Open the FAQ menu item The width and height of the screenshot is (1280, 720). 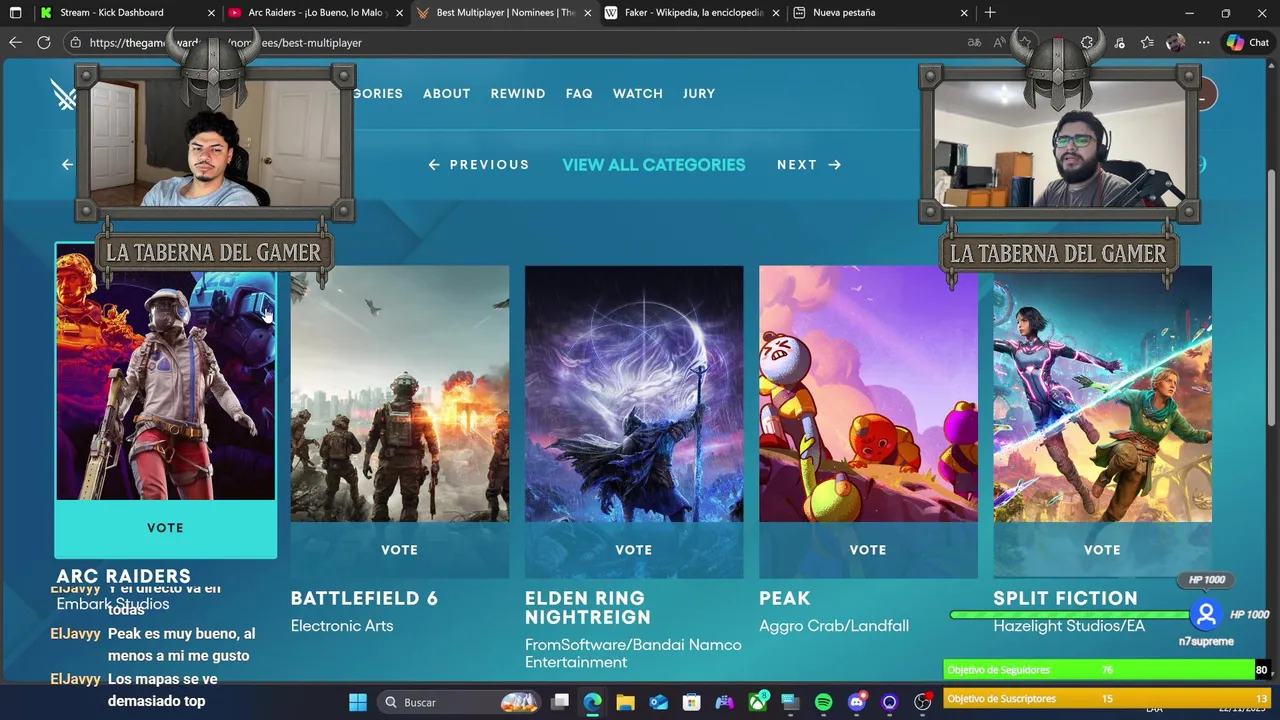pos(579,93)
